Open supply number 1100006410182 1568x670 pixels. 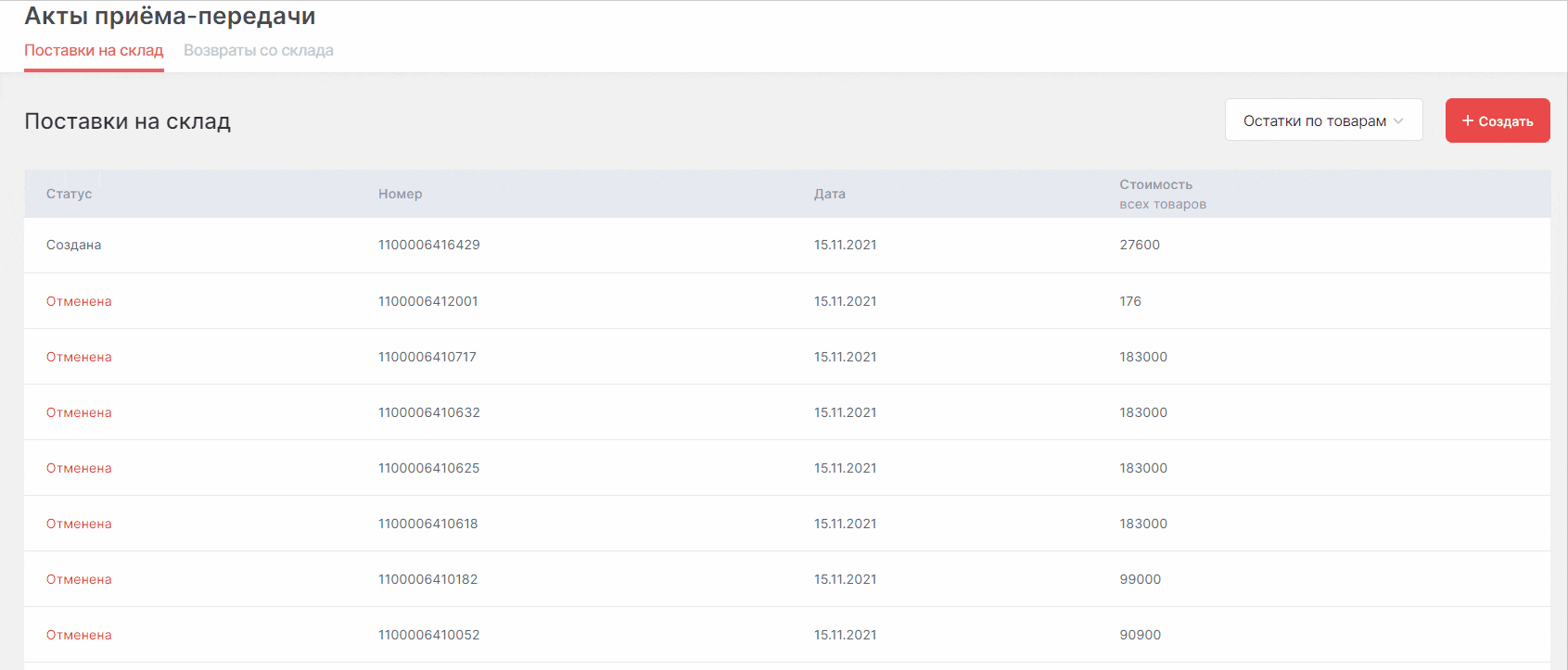coord(428,579)
